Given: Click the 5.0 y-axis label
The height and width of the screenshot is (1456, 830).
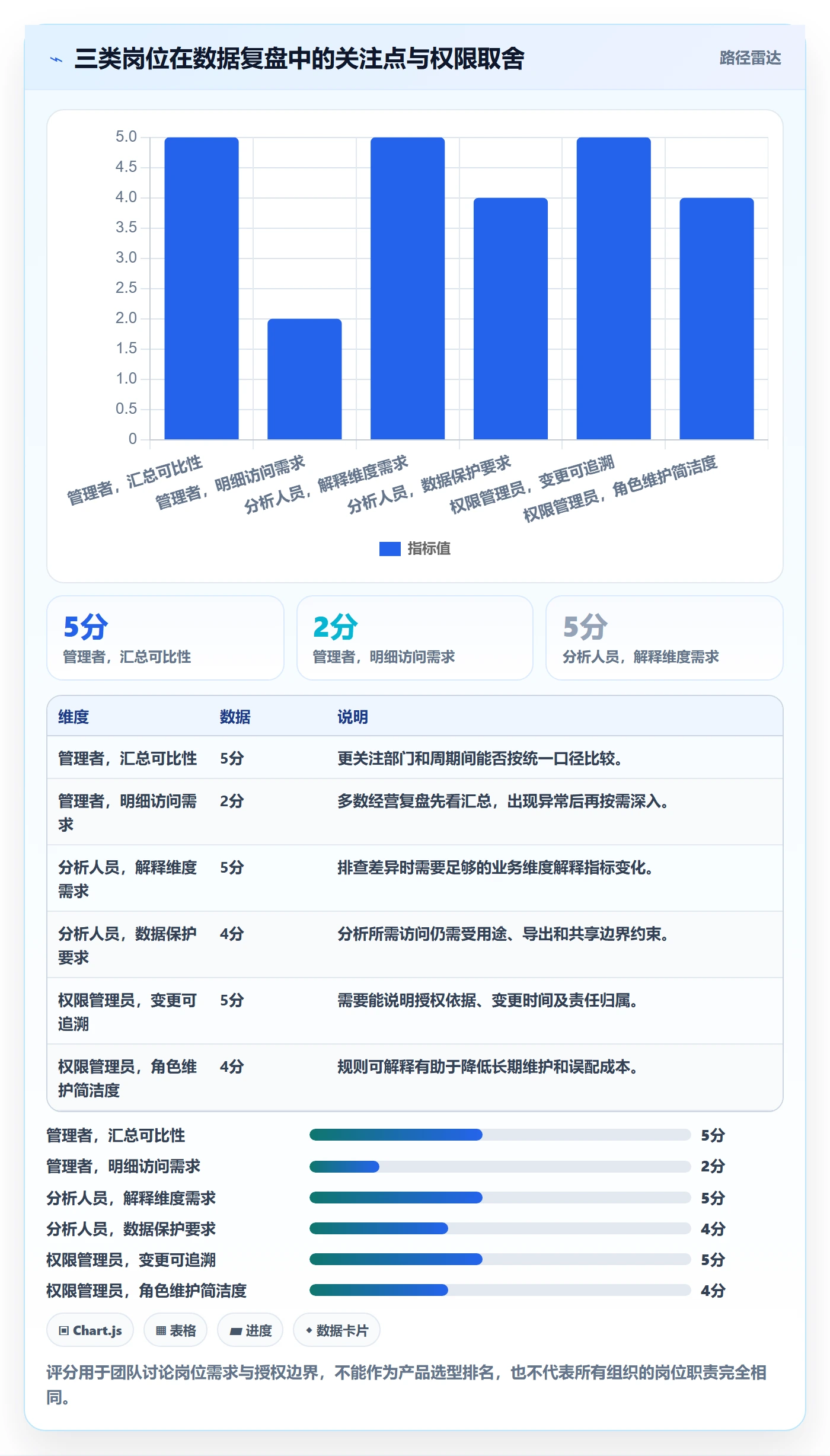Looking at the screenshot, I should coord(126,137).
